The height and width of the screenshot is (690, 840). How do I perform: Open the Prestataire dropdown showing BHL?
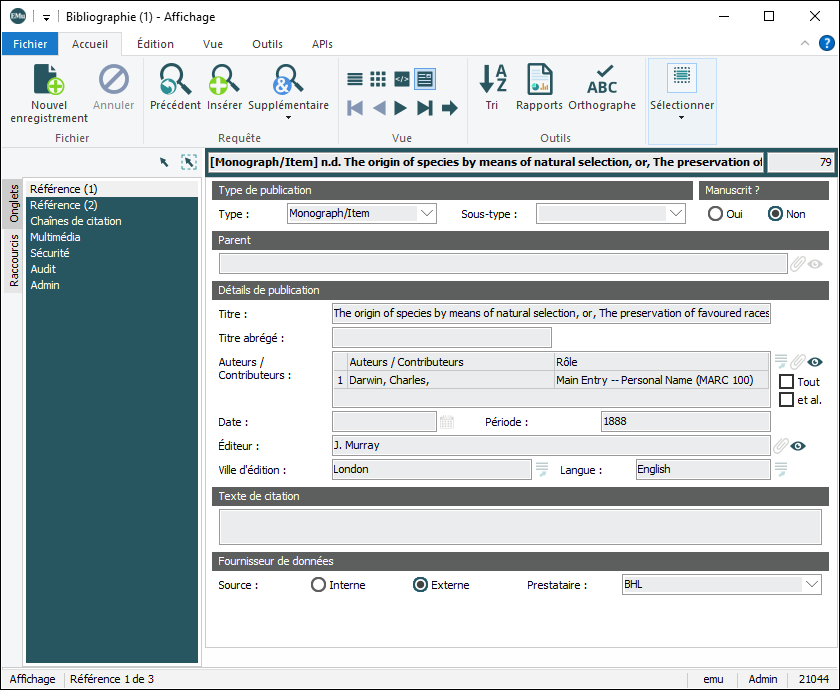[x=811, y=584]
